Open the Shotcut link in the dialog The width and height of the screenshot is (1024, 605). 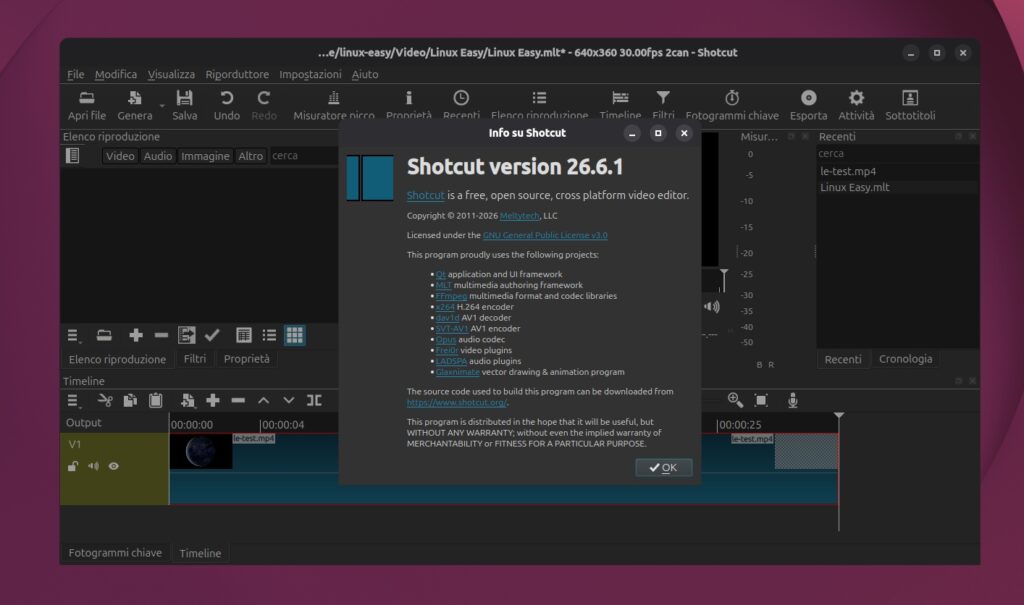pyautogui.click(x=425, y=195)
